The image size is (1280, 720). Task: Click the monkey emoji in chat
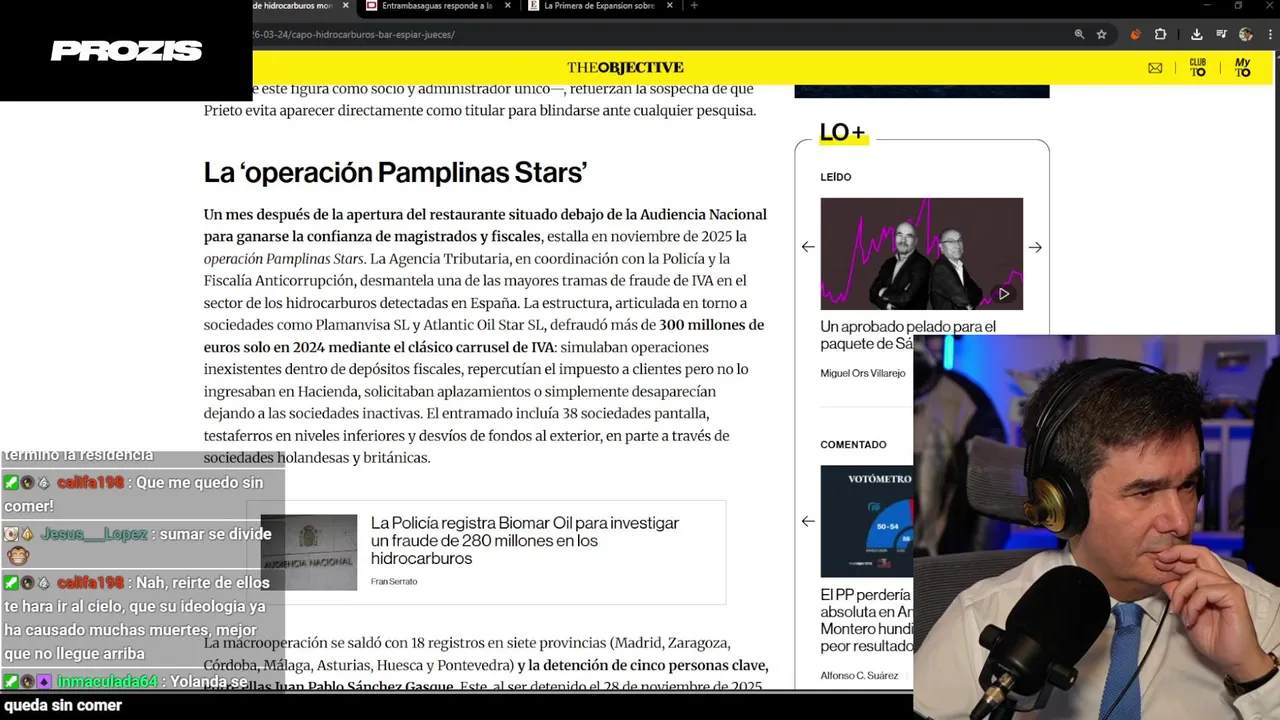(x=17, y=555)
